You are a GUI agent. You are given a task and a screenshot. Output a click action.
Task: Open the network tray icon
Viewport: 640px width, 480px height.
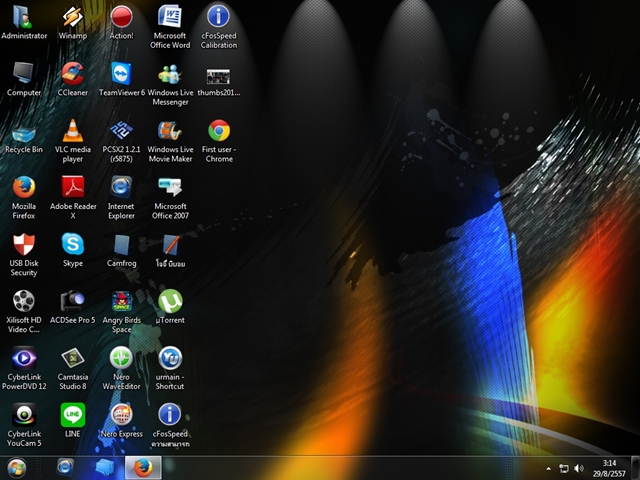click(564, 468)
